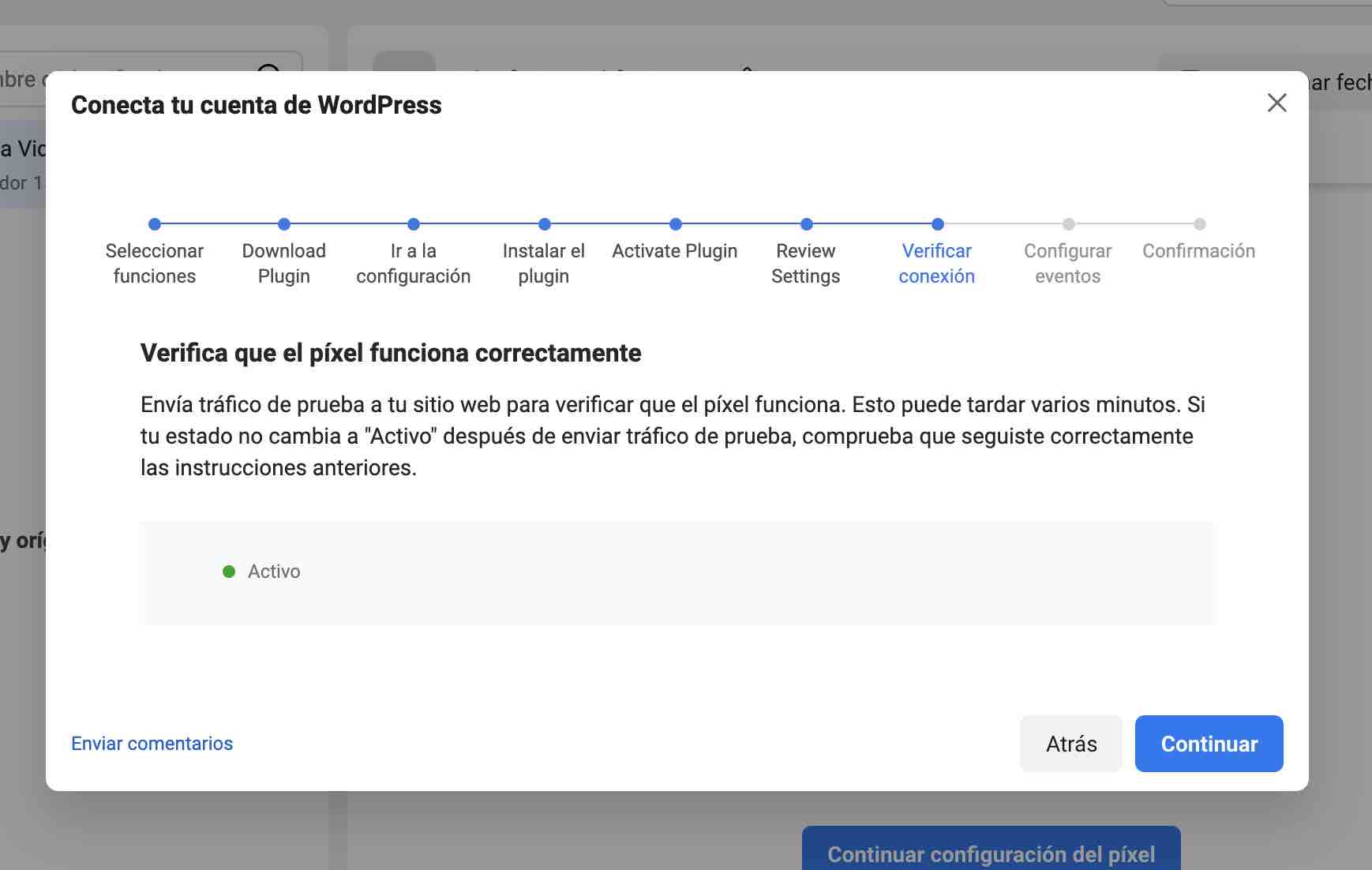Viewport: 1372px width, 870px height.
Task: Click the Activo status label
Action: coord(274,572)
